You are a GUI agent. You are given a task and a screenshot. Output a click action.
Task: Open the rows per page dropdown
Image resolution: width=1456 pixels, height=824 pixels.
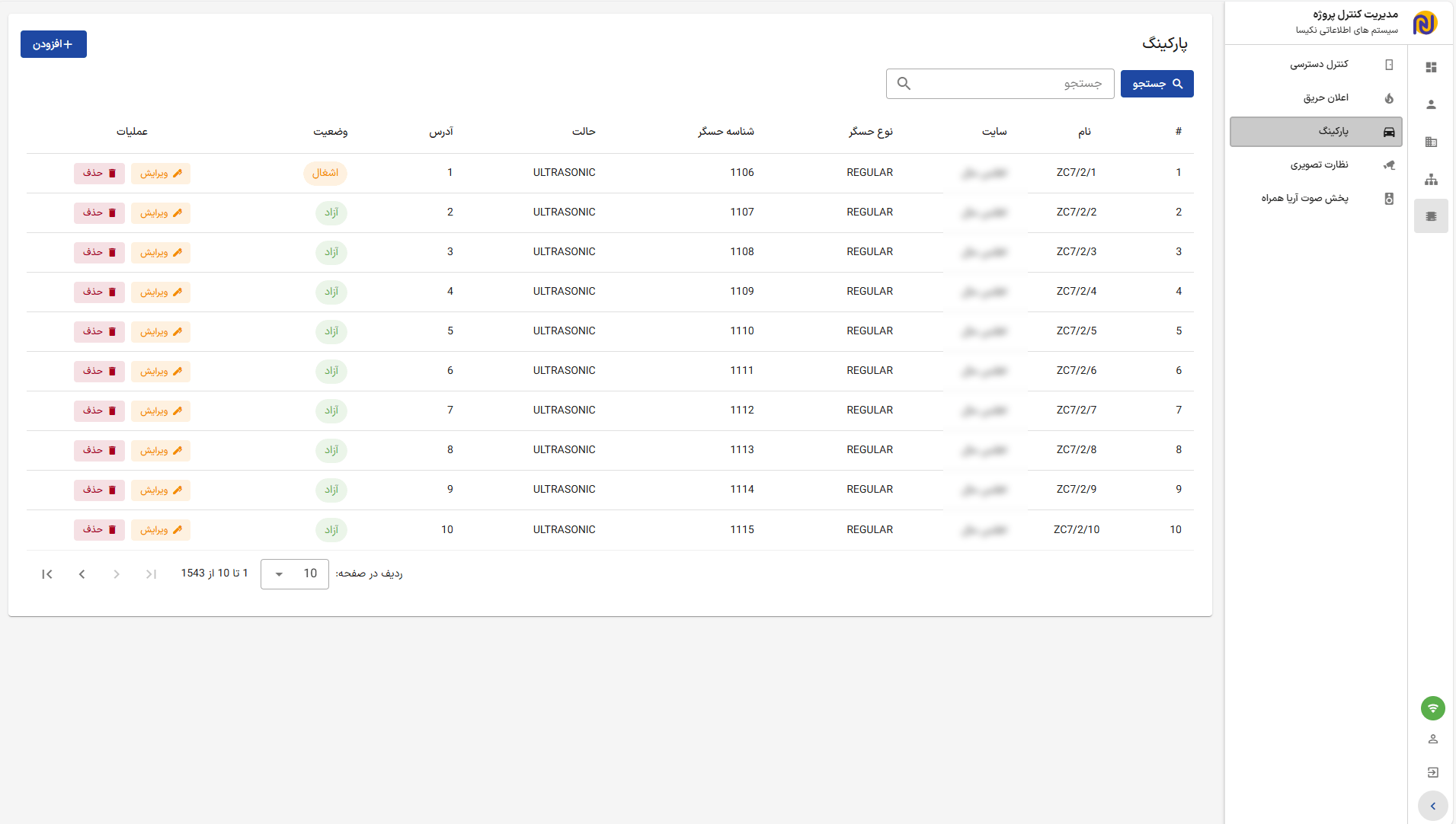pyautogui.click(x=294, y=573)
